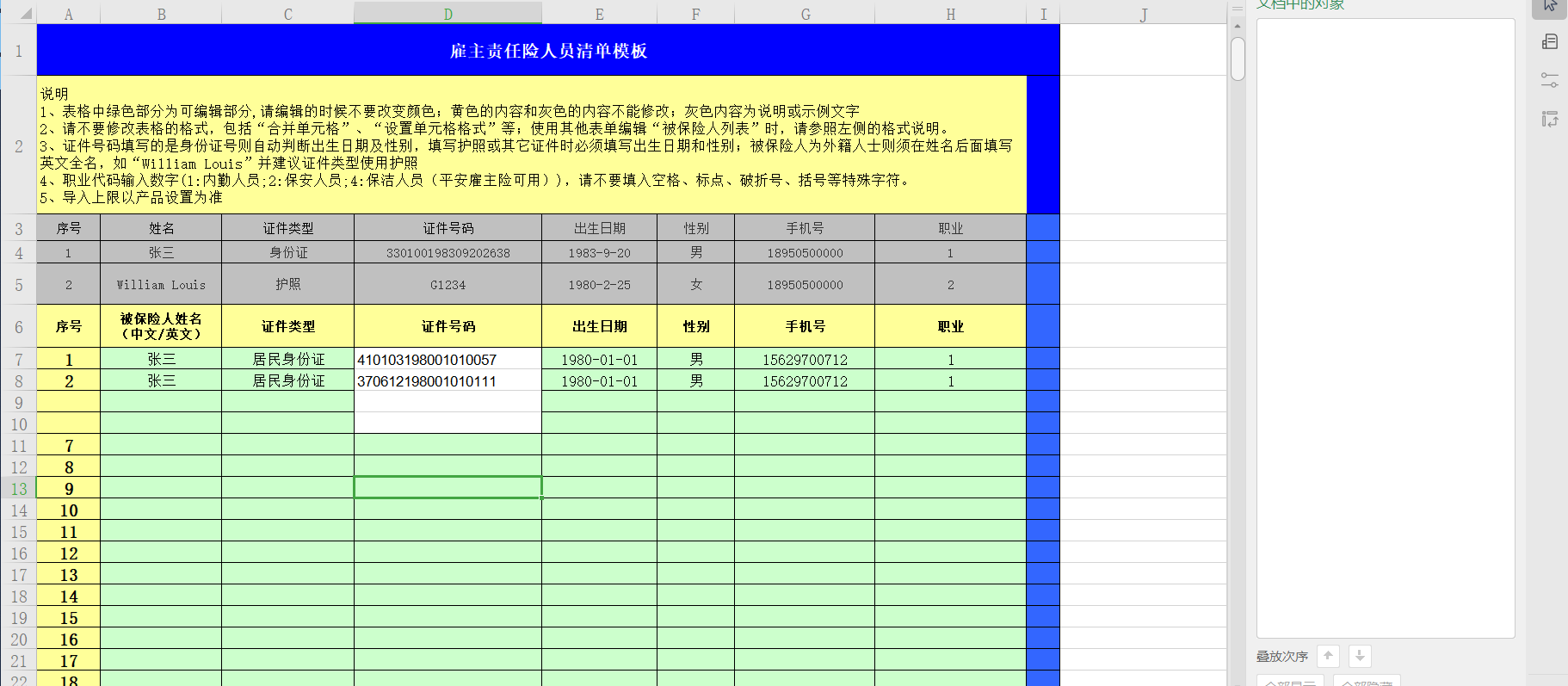The height and width of the screenshot is (686, 1568).
Task: Click yellow header 职业 in row 6
Action: click(x=950, y=326)
